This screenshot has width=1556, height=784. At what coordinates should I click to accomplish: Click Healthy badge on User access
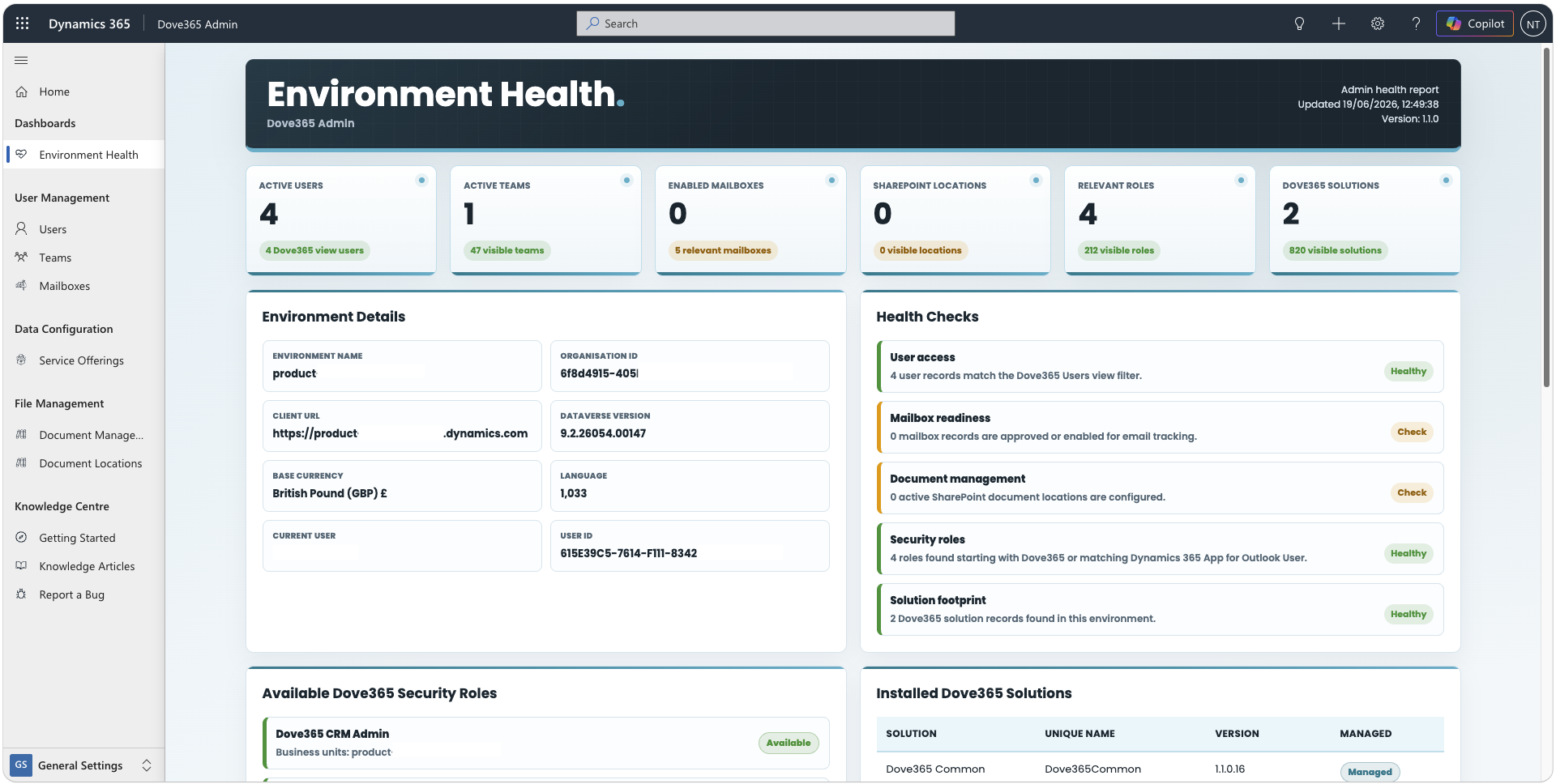point(1409,371)
